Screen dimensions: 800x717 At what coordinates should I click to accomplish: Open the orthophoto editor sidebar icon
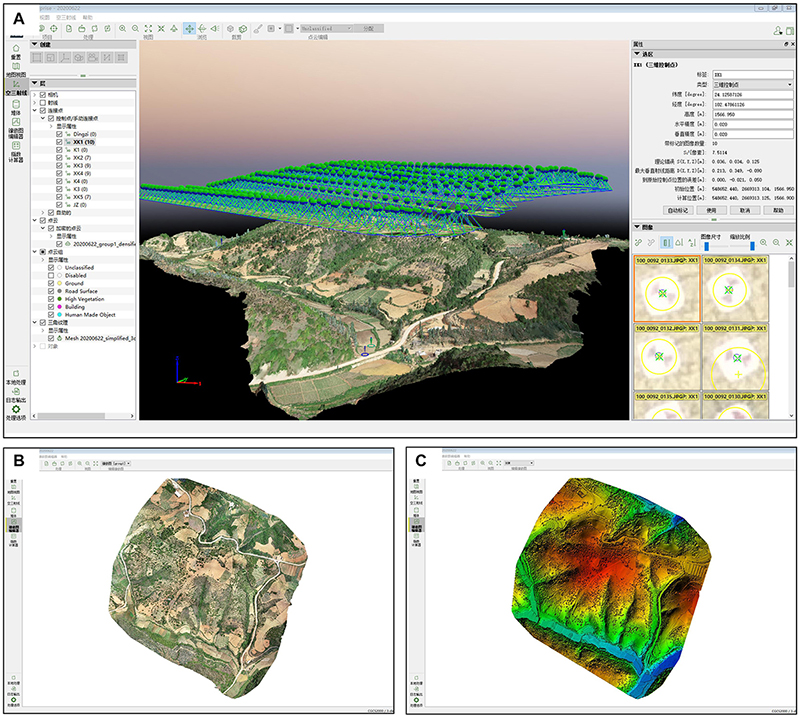coord(16,122)
